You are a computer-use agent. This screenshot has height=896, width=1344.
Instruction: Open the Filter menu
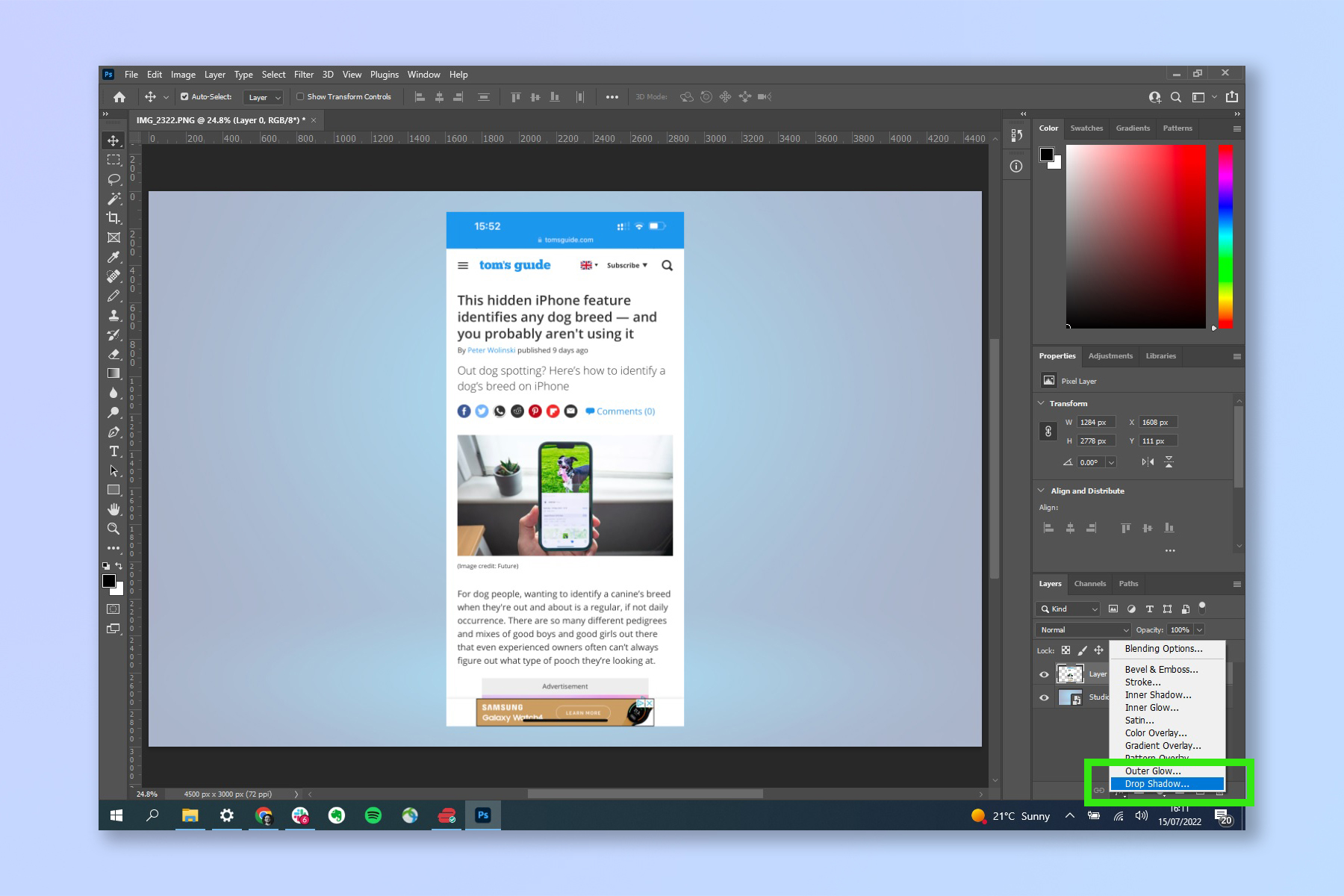304,75
